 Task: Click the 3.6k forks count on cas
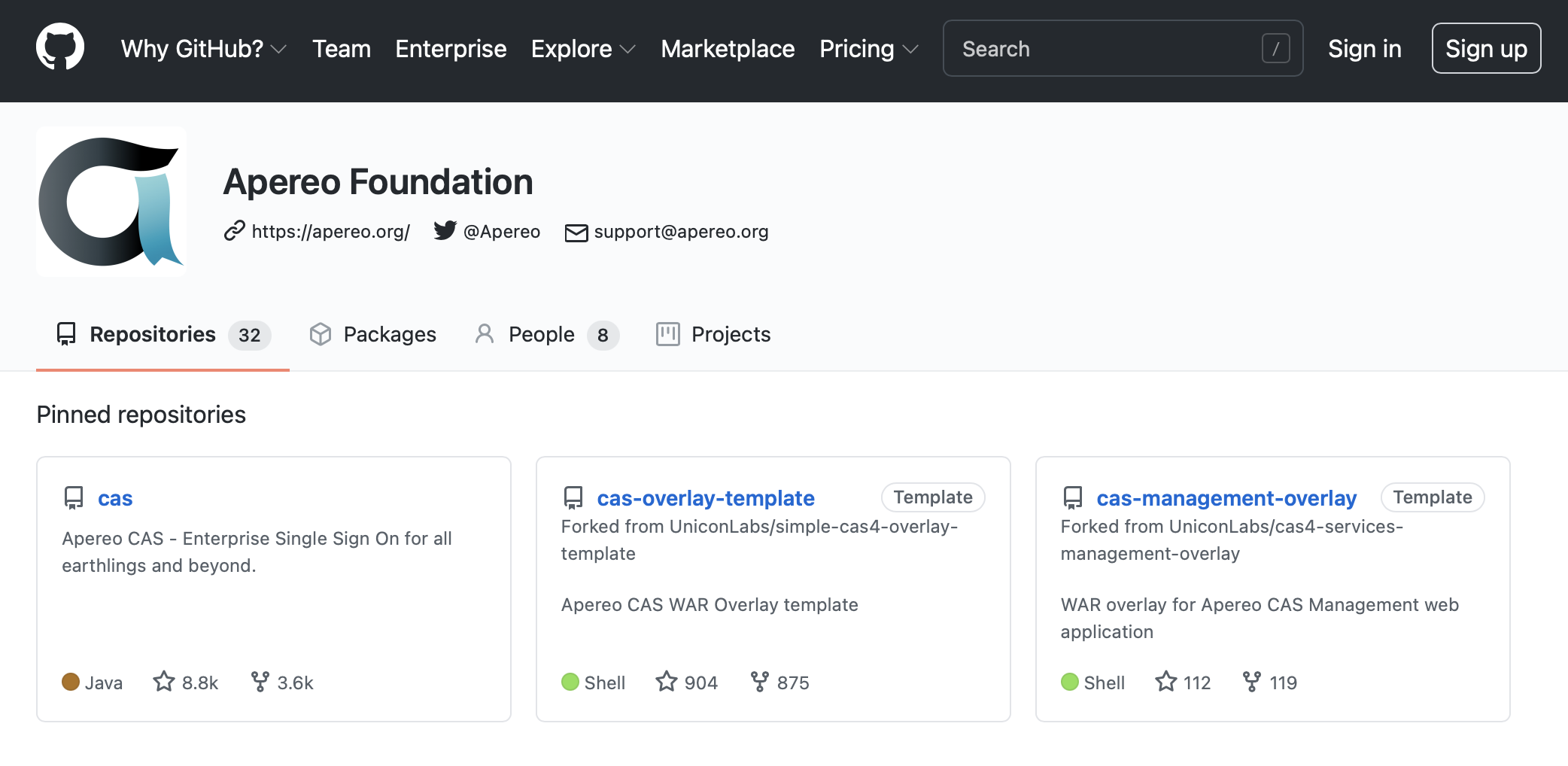(x=295, y=682)
